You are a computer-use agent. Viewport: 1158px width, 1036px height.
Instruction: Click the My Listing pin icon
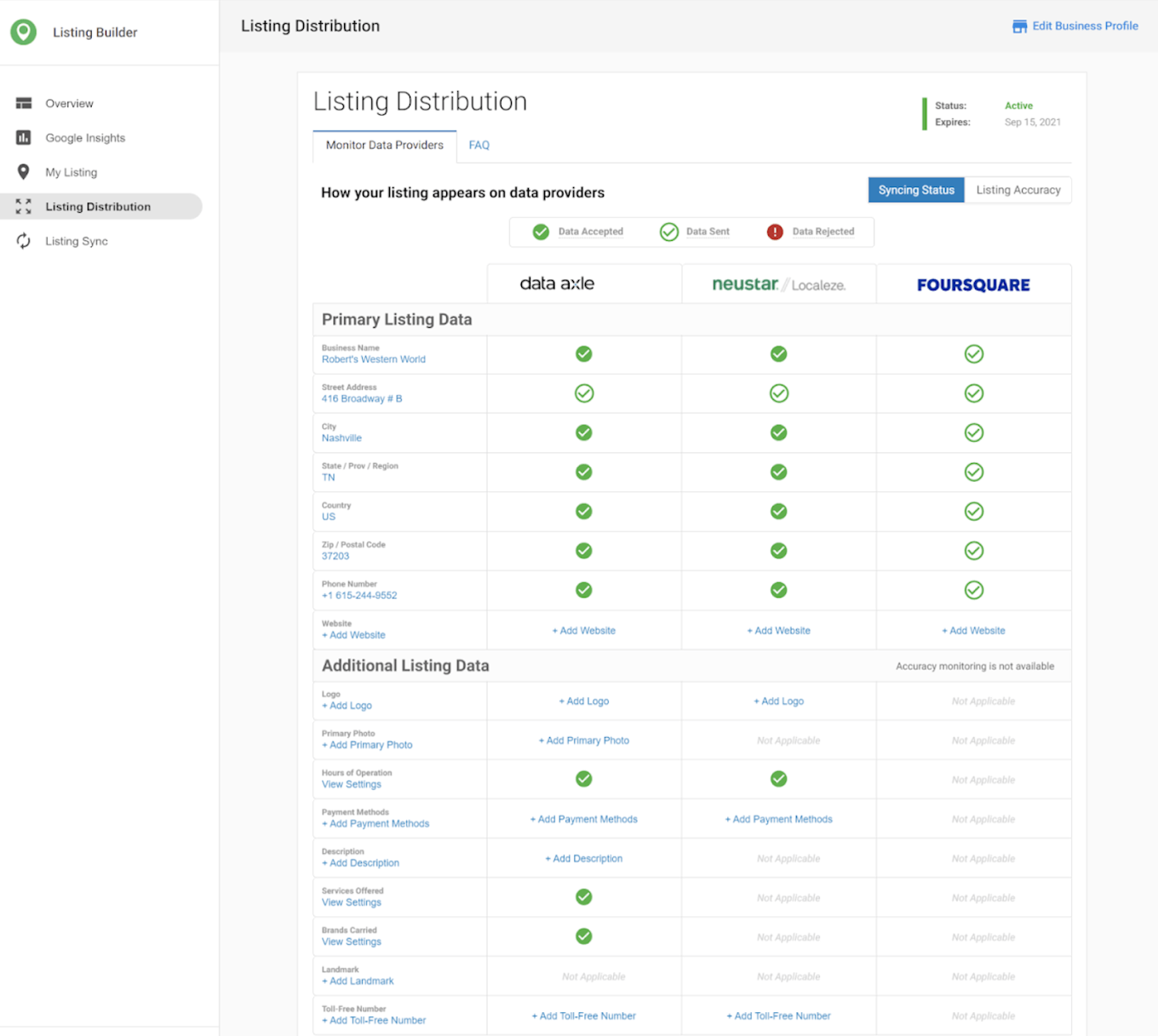click(24, 172)
